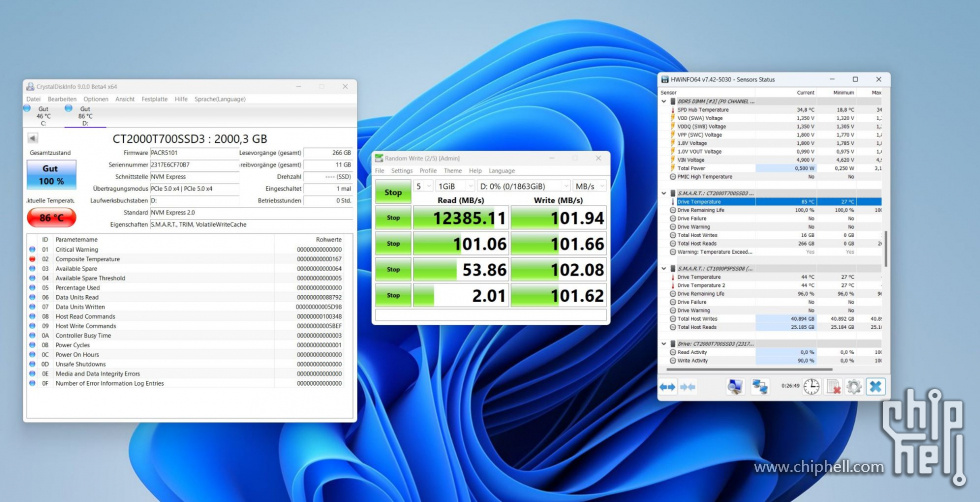This screenshot has height=502, width=980.
Task: Click large Stop button beside test count dropdown
Action: coord(393,192)
